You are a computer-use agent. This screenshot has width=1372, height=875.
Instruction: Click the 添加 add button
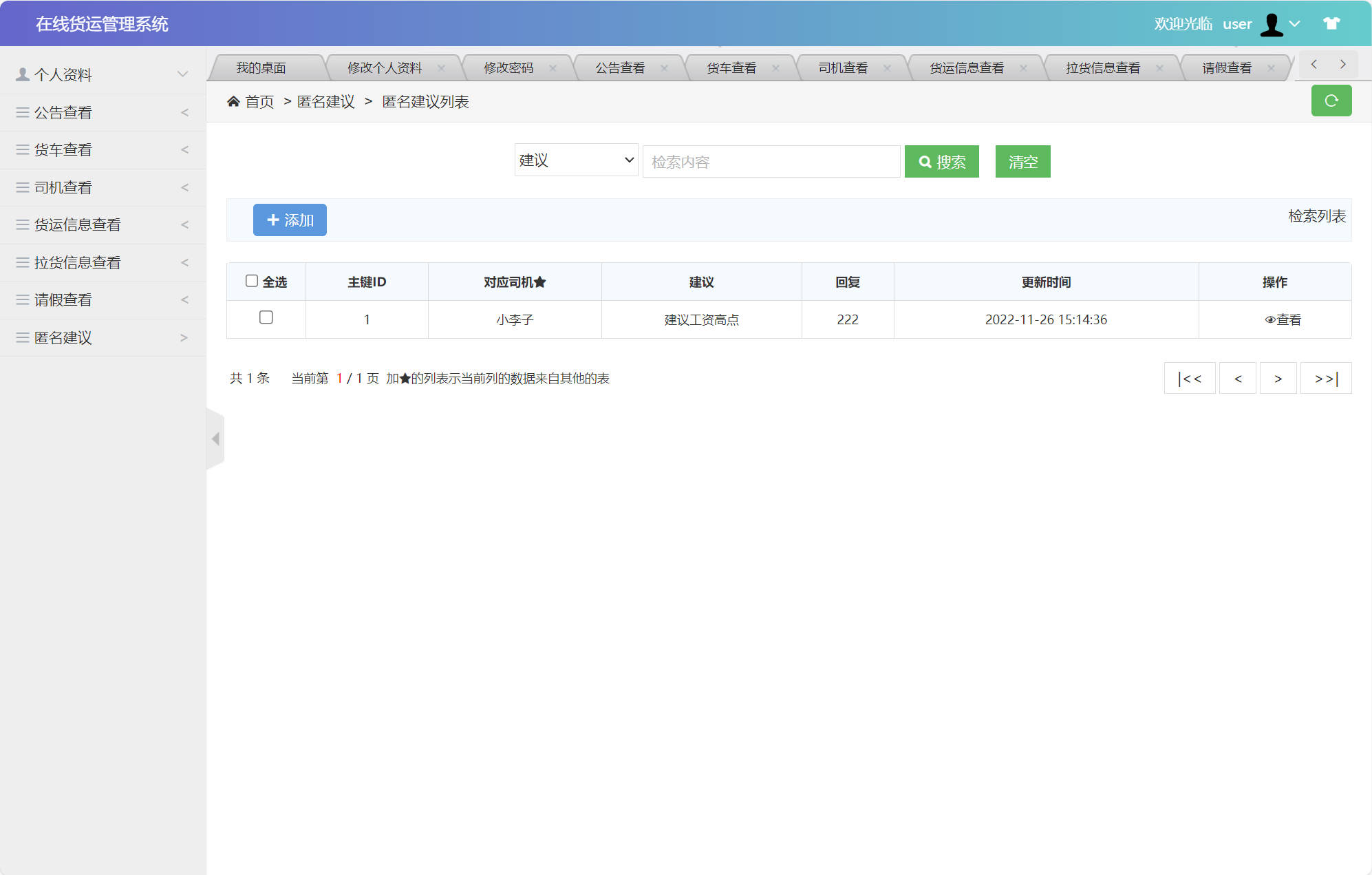289,220
